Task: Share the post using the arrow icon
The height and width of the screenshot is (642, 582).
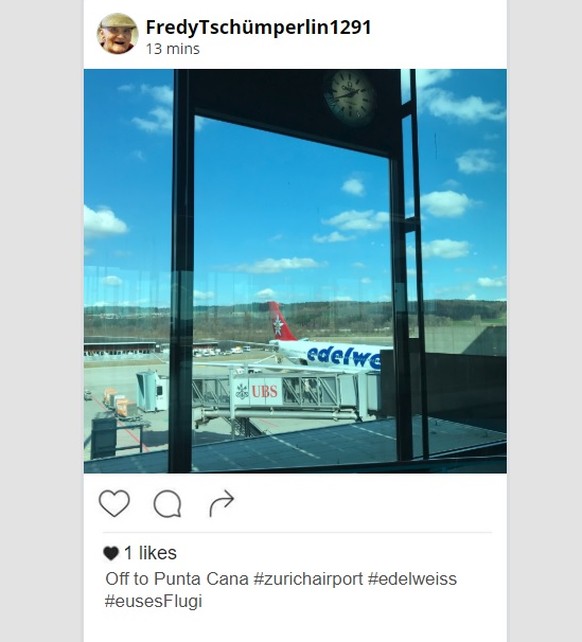Action: pos(222,503)
